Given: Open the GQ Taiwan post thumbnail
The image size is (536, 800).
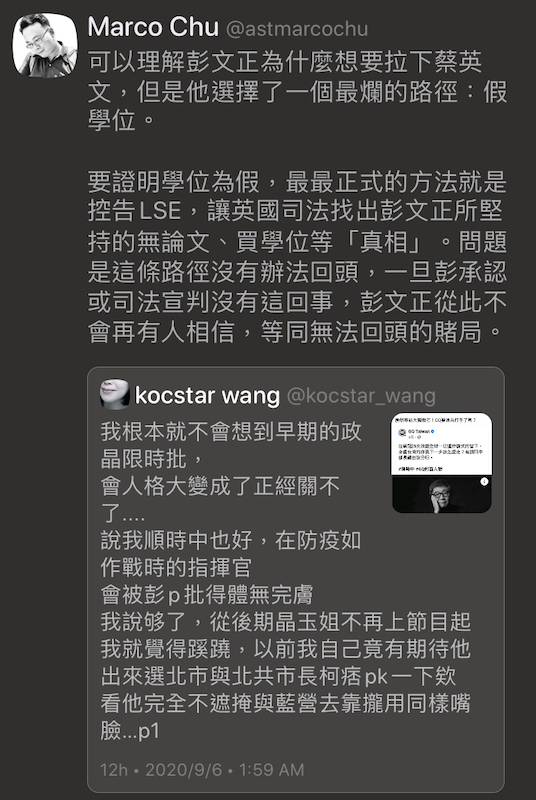Looking at the screenshot, I should (x=442, y=462).
